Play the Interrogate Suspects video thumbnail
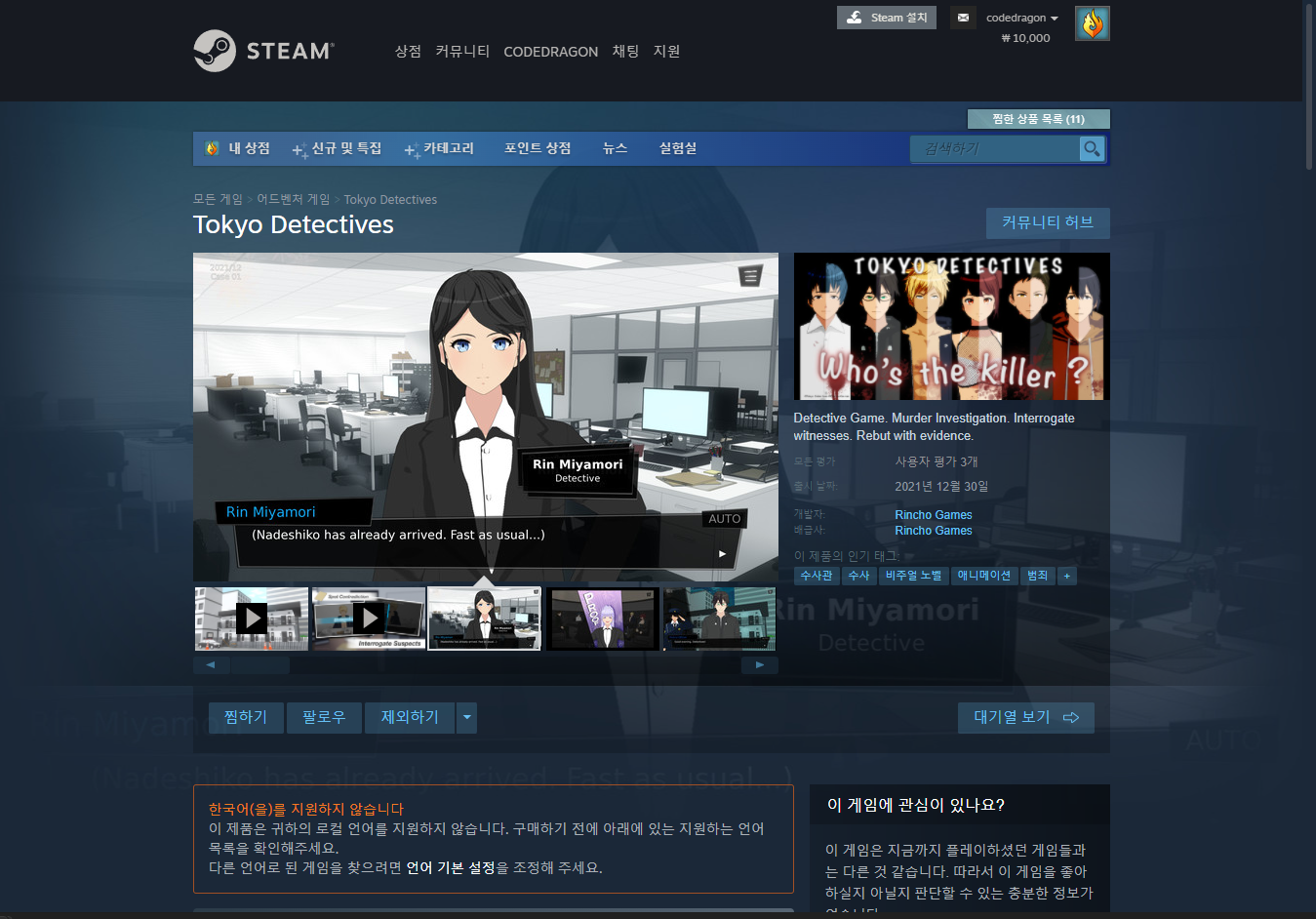This screenshot has height=919, width=1316. pyautogui.click(x=369, y=618)
